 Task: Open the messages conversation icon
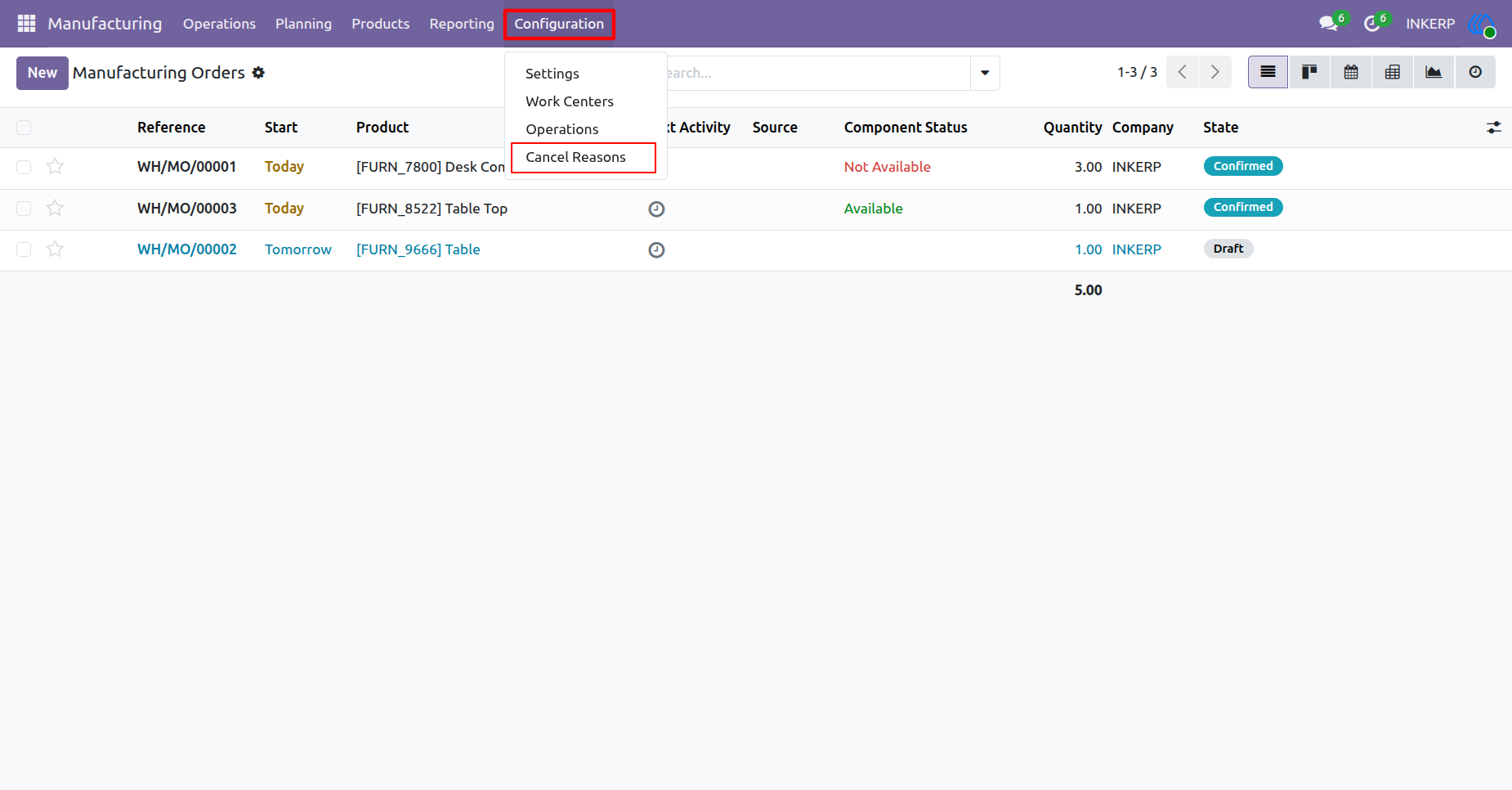pyautogui.click(x=1330, y=24)
